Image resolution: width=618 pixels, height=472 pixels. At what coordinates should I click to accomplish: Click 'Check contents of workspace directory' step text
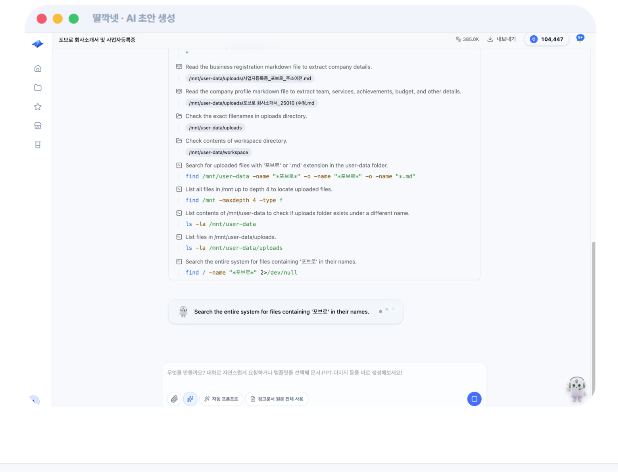click(x=236, y=141)
